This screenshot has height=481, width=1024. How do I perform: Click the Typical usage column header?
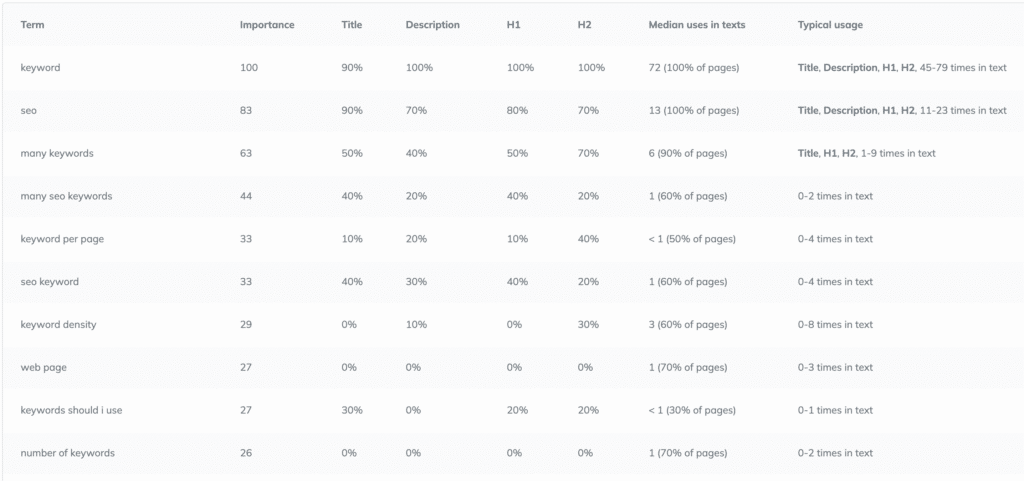830,25
